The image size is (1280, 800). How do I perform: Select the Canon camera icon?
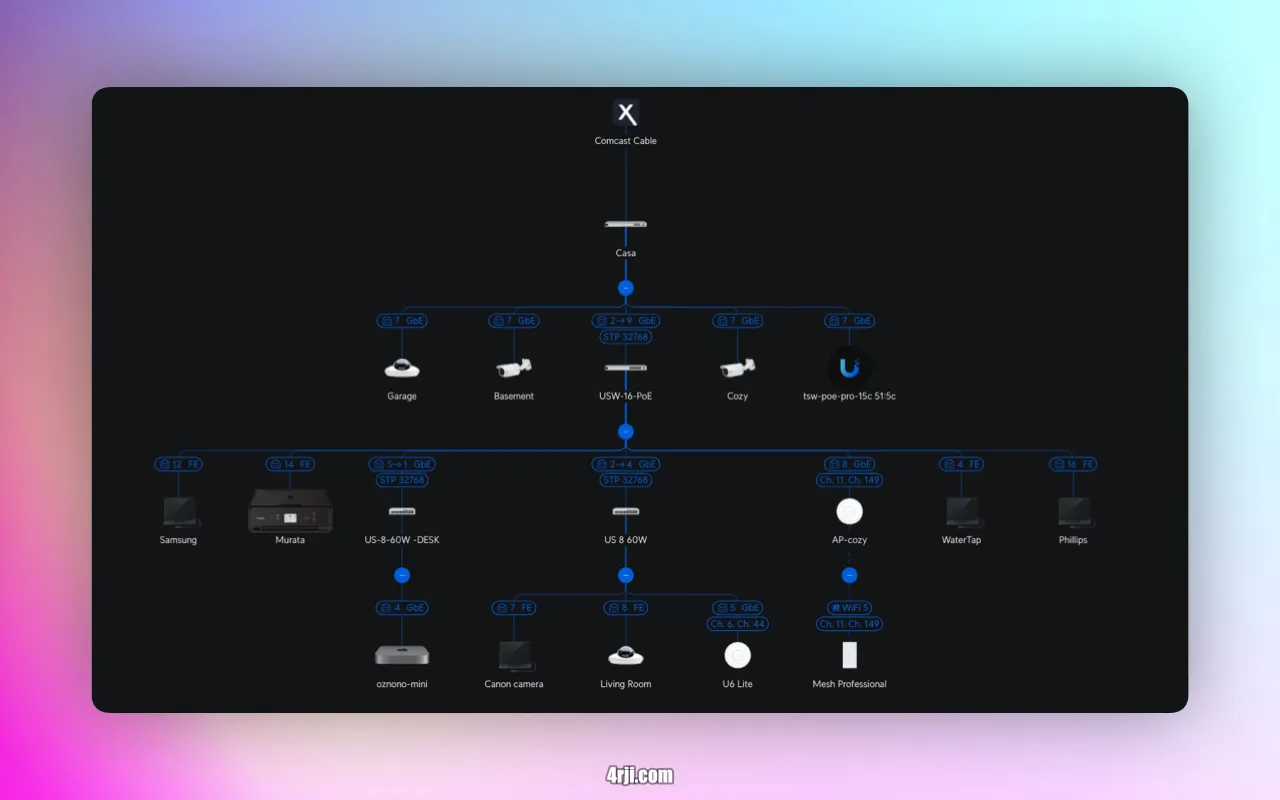[513, 655]
